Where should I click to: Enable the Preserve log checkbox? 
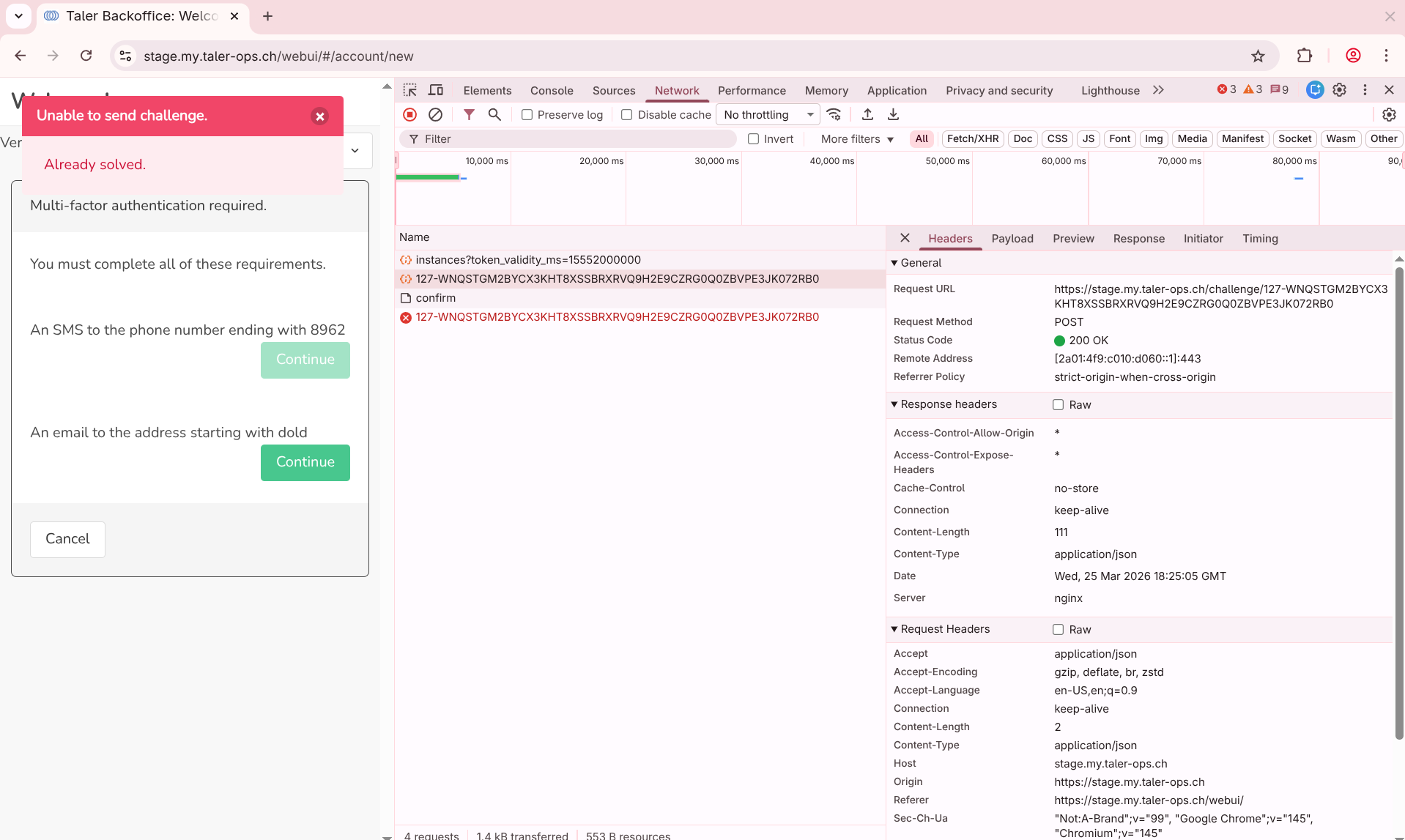point(527,115)
